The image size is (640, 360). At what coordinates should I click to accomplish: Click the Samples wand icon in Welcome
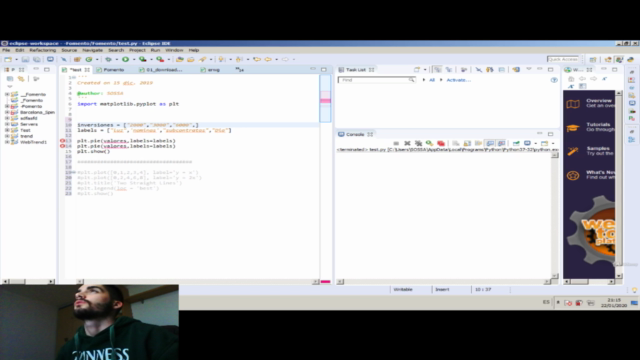coord(573,151)
